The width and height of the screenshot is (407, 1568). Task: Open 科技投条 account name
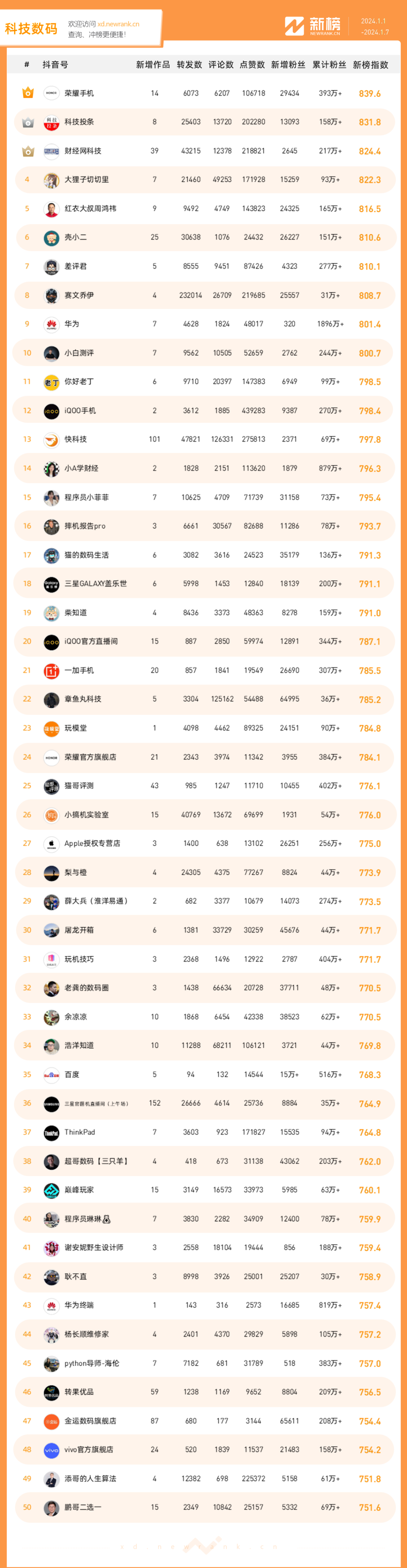(79, 122)
